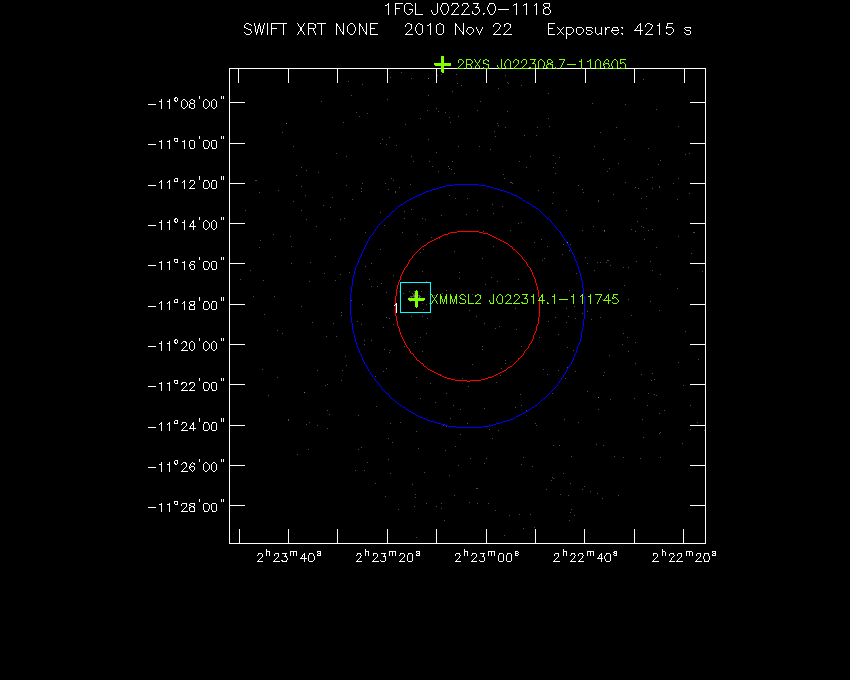Click the right ascension label 2h23m00s
This screenshot has height=680, width=850.
[486, 557]
